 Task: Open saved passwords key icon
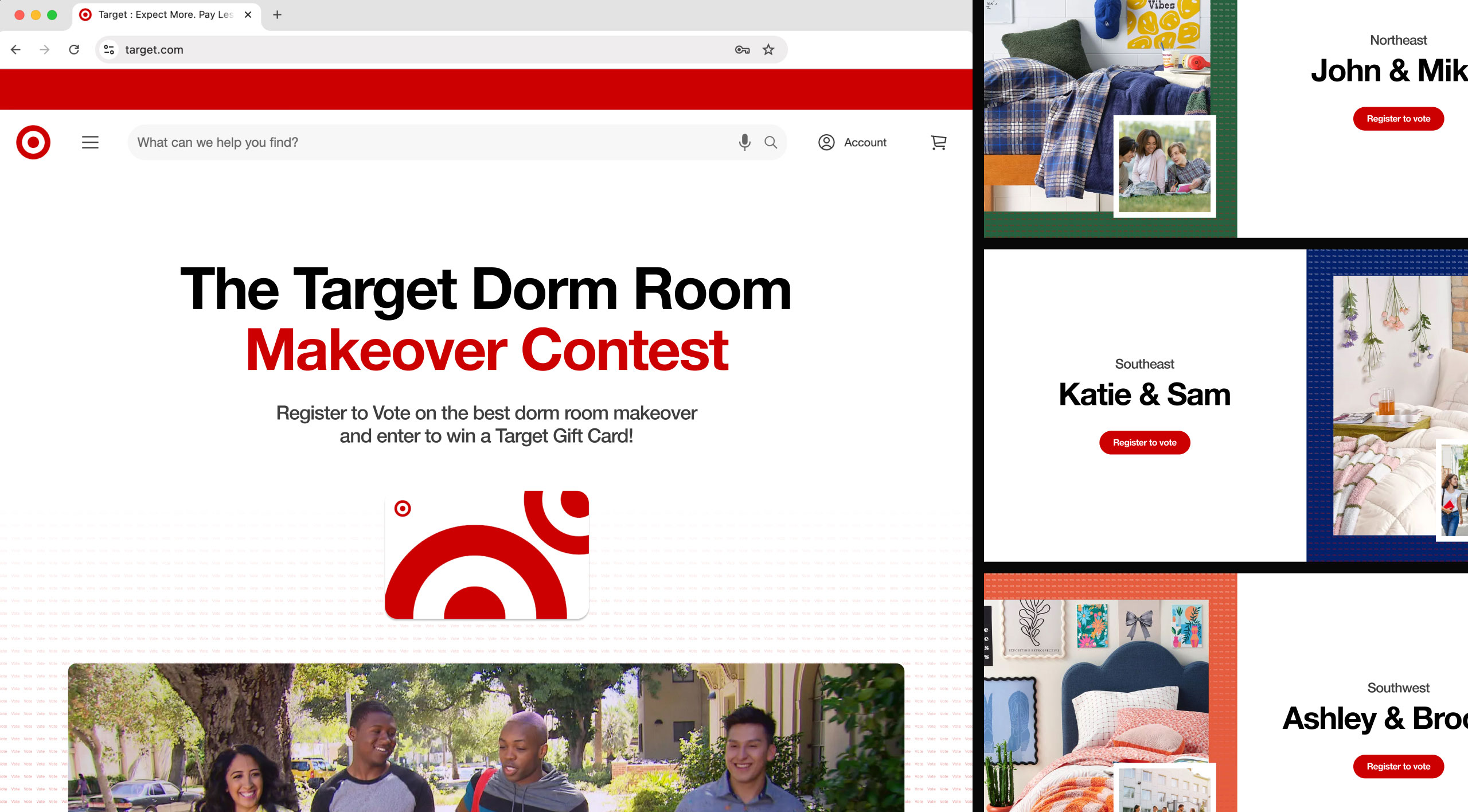click(x=742, y=50)
